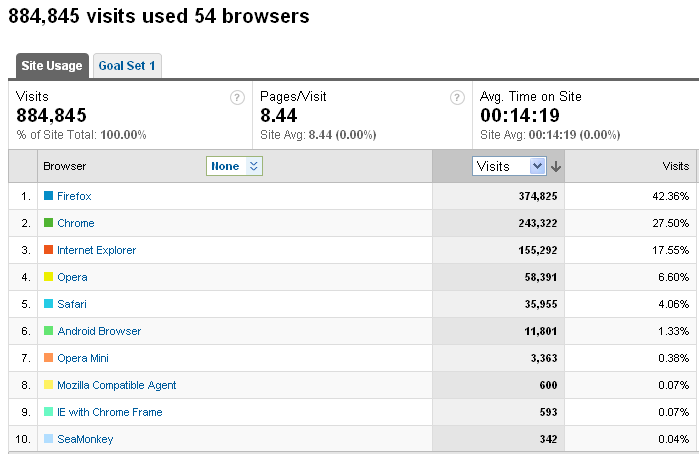Click the descending sort arrow beside Visits
The height and width of the screenshot is (454, 699).
coord(555,166)
